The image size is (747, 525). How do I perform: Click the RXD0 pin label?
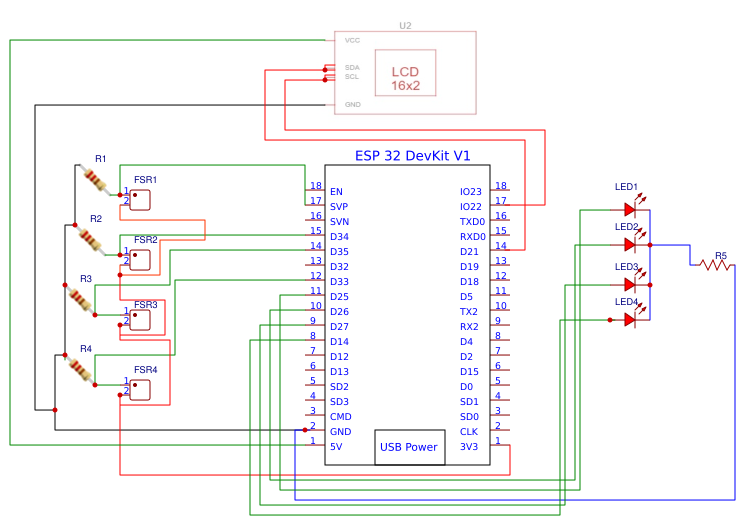(x=473, y=237)
